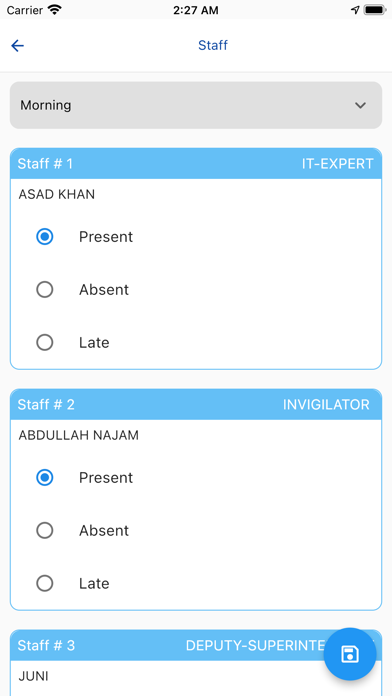Tap the back arrow icon
The image size is (392, 696).
pos(17,46)
